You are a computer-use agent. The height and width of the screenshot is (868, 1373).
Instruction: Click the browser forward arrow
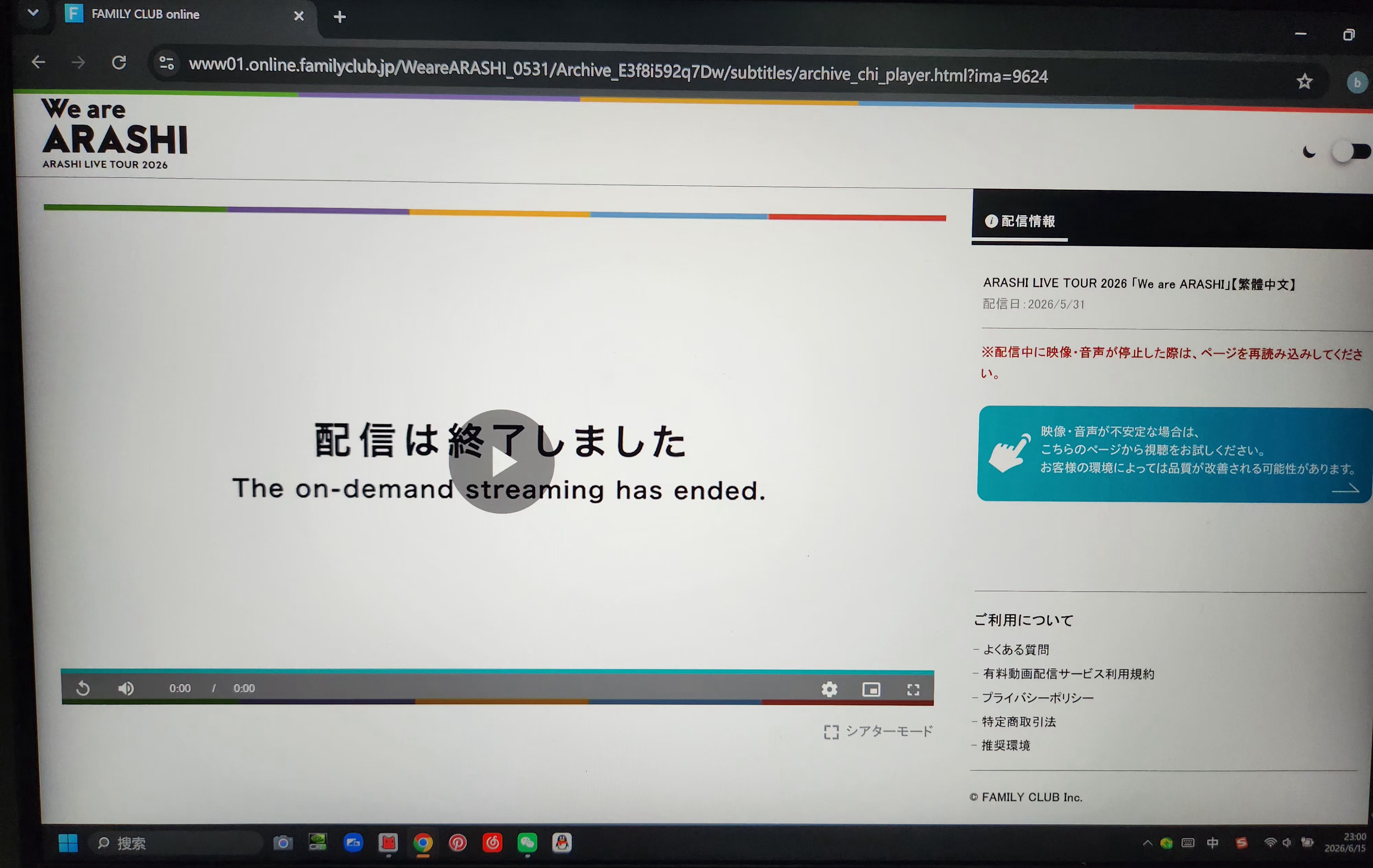tap(78, 62)
